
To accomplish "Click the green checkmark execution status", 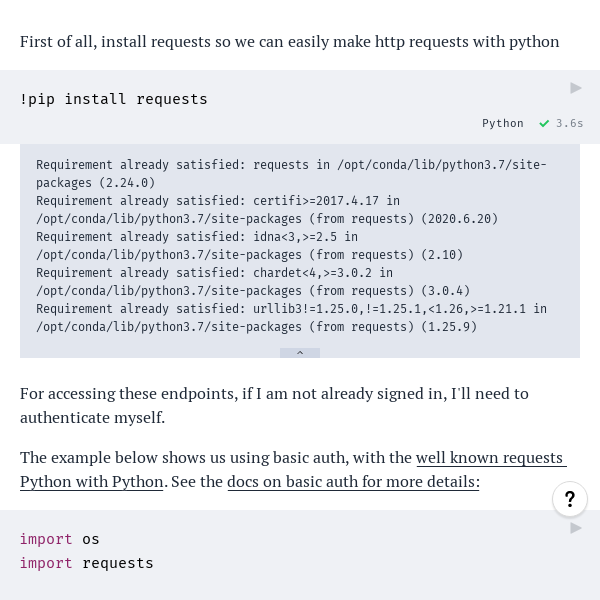I will pyautogui.click(x=544, y=124).
